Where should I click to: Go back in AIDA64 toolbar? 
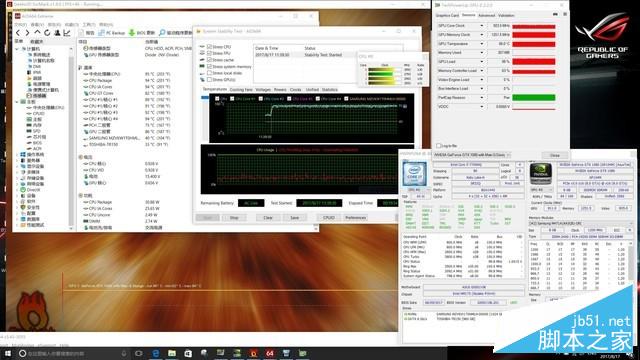[x=18, y=33]
